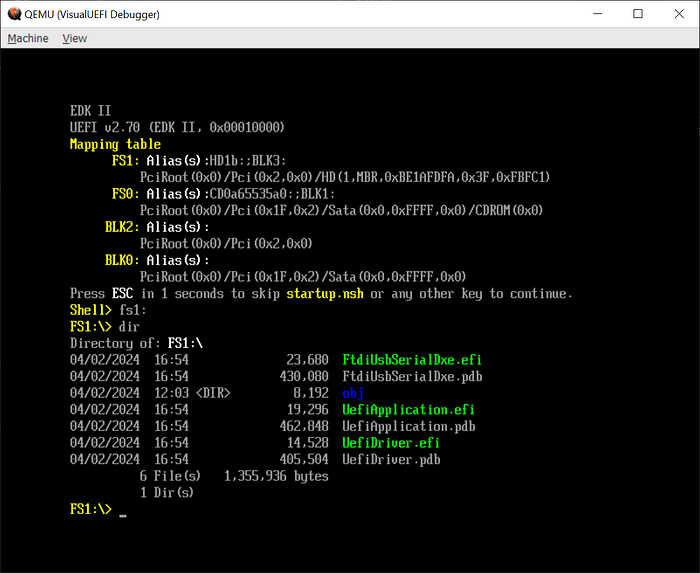Click the UefiApplication.pdb file name
The width and height of the screenshot is (700, 573).
click(x=408, y=426)
